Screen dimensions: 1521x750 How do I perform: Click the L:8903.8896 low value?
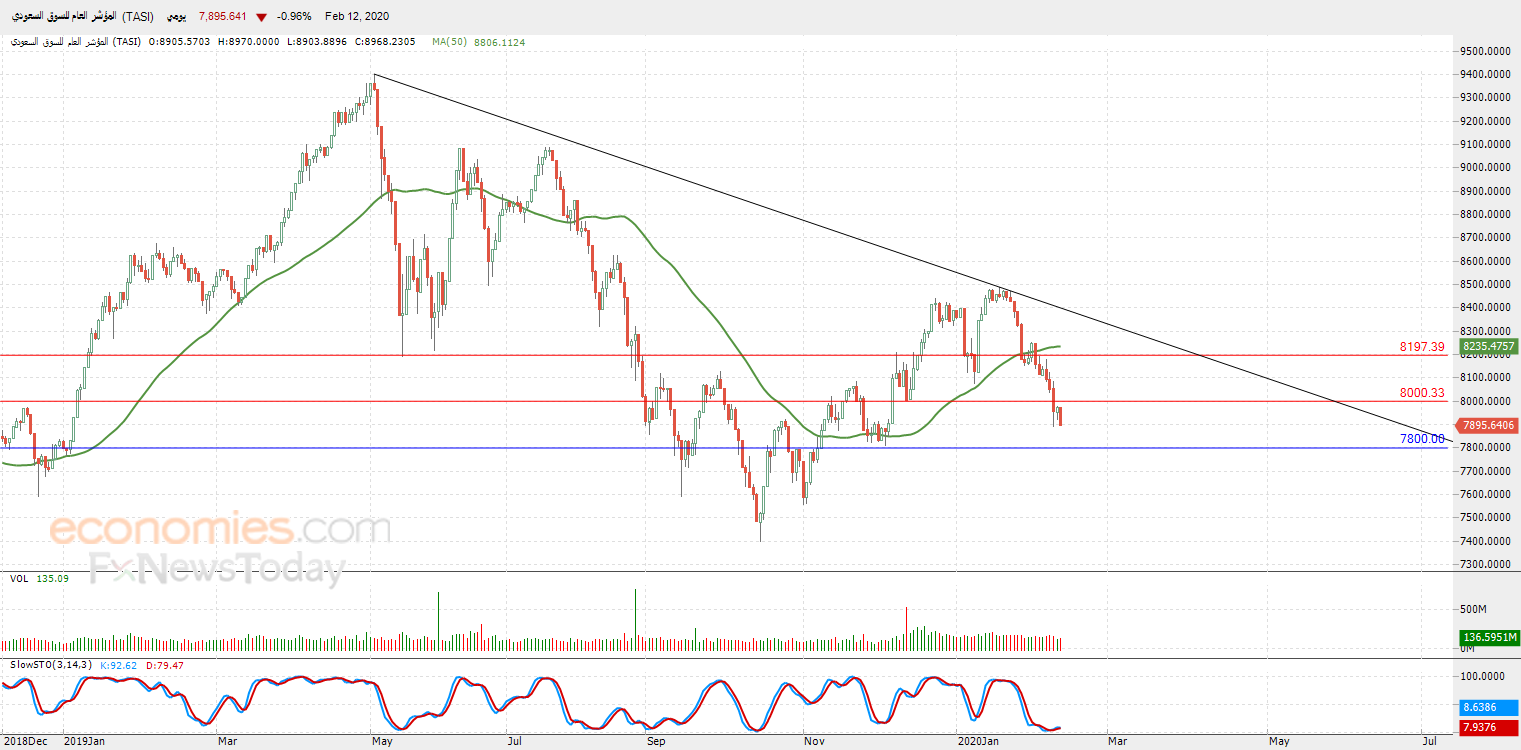click(x=317, y=42)
